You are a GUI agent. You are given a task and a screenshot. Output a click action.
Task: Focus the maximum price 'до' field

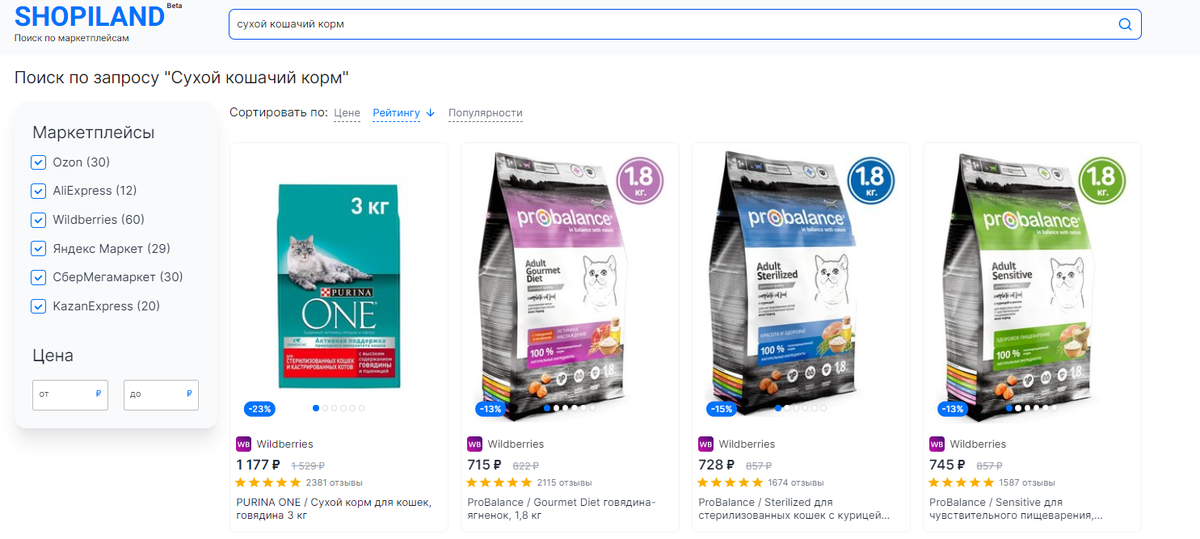click(x=161, y=394)
